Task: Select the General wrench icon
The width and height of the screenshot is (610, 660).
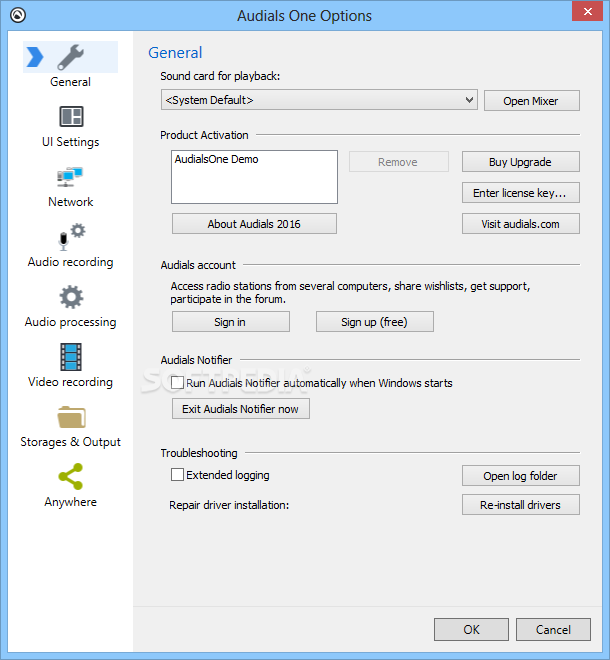Action: click(x=70, y=57)
